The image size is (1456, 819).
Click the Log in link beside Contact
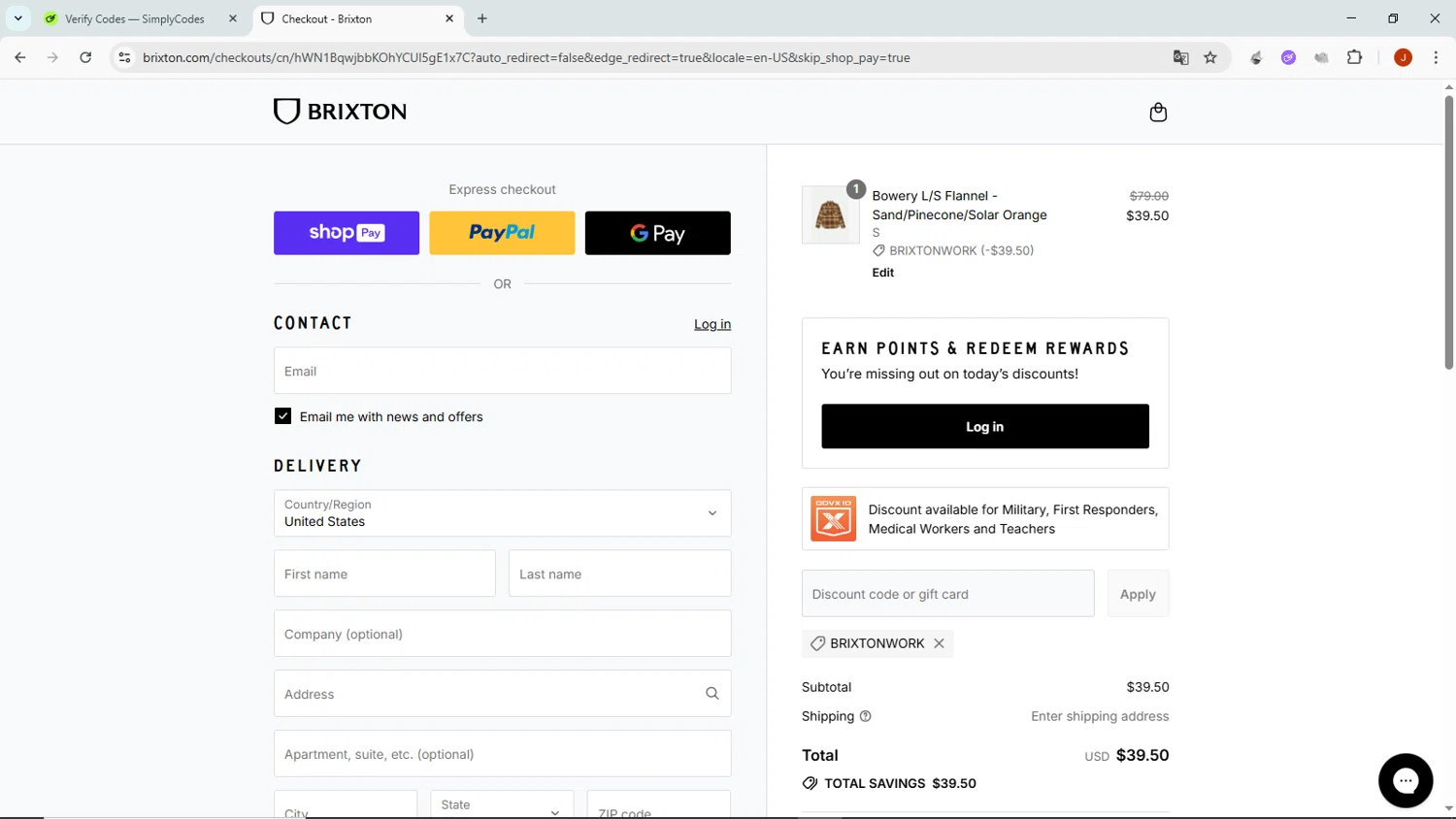tap(712, 324)
